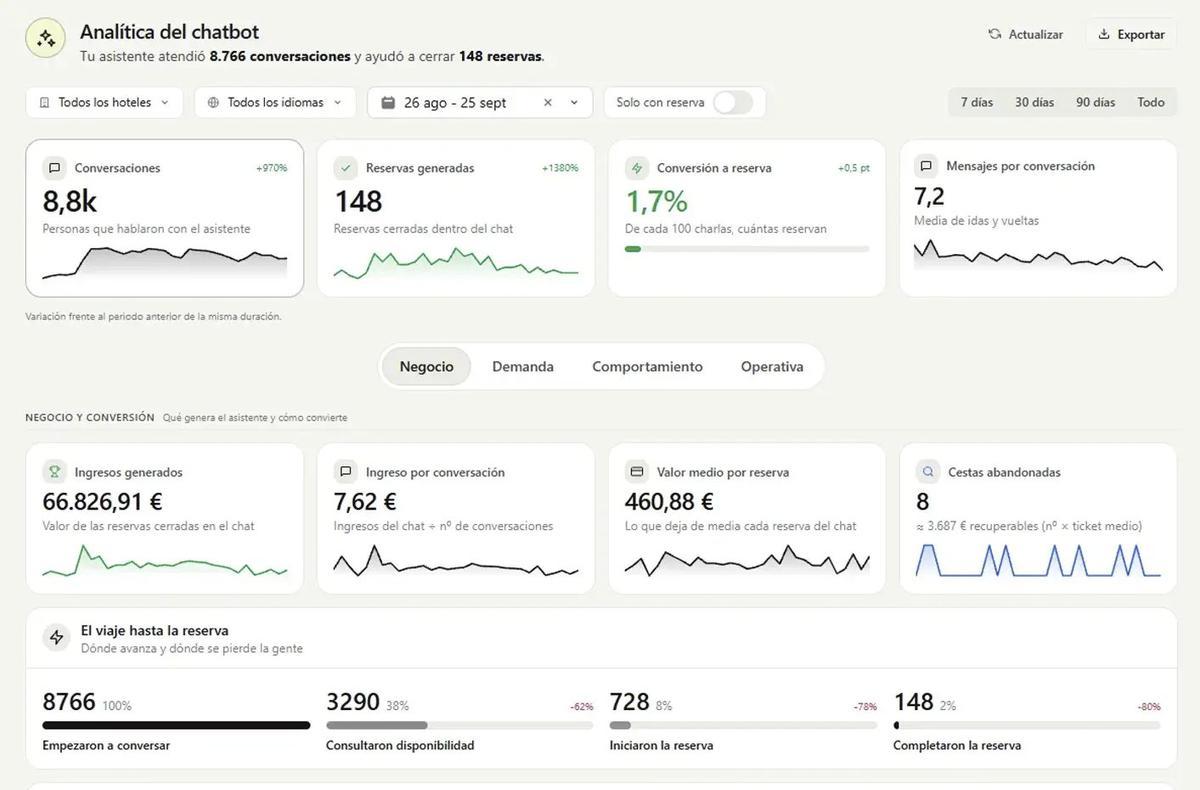
Task: Click the Completaron la reserva funnel bar
Action: (1027, 726)
